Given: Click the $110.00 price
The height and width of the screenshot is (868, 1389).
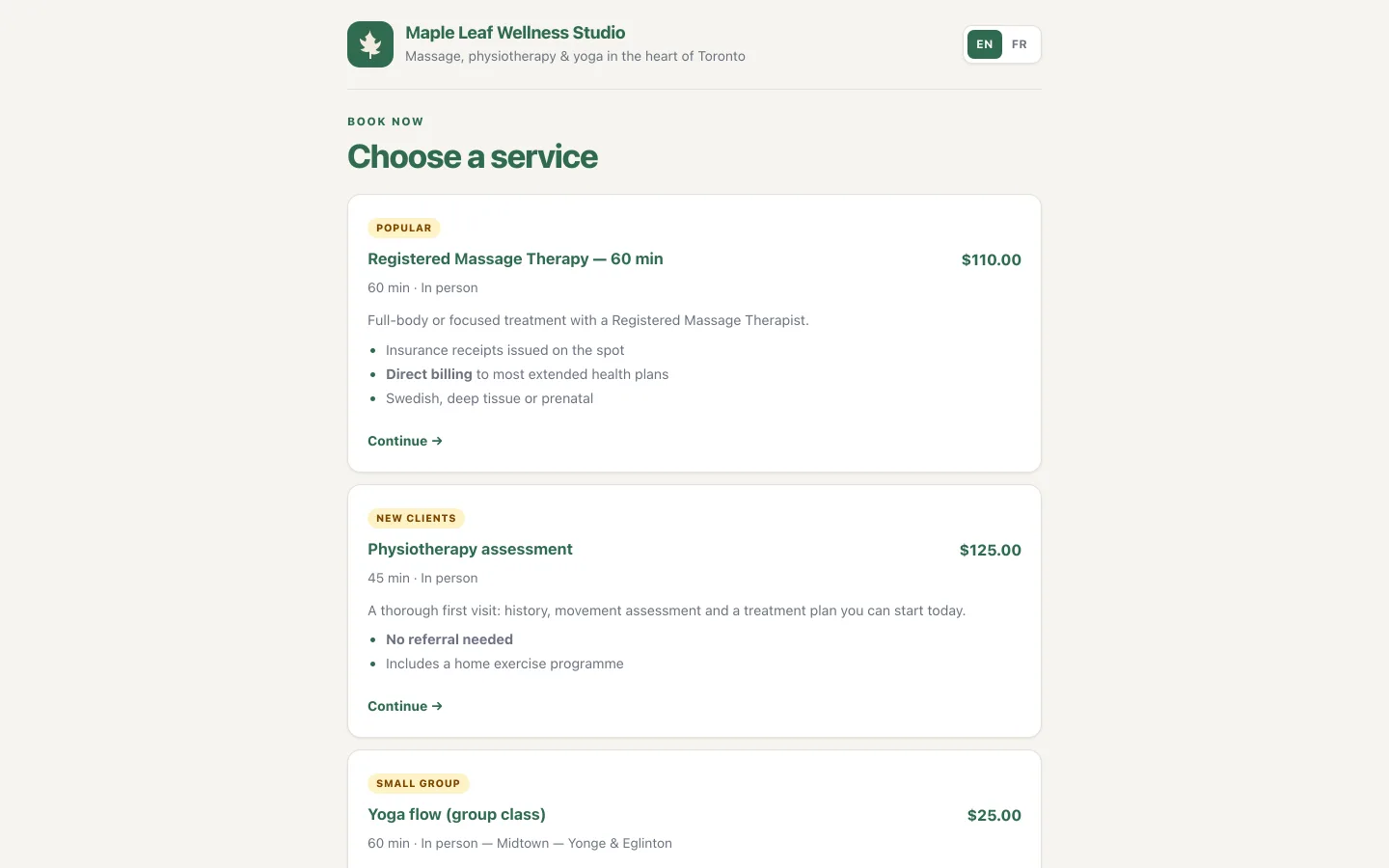Looking at the screenshot, I should tap(991, 259).
